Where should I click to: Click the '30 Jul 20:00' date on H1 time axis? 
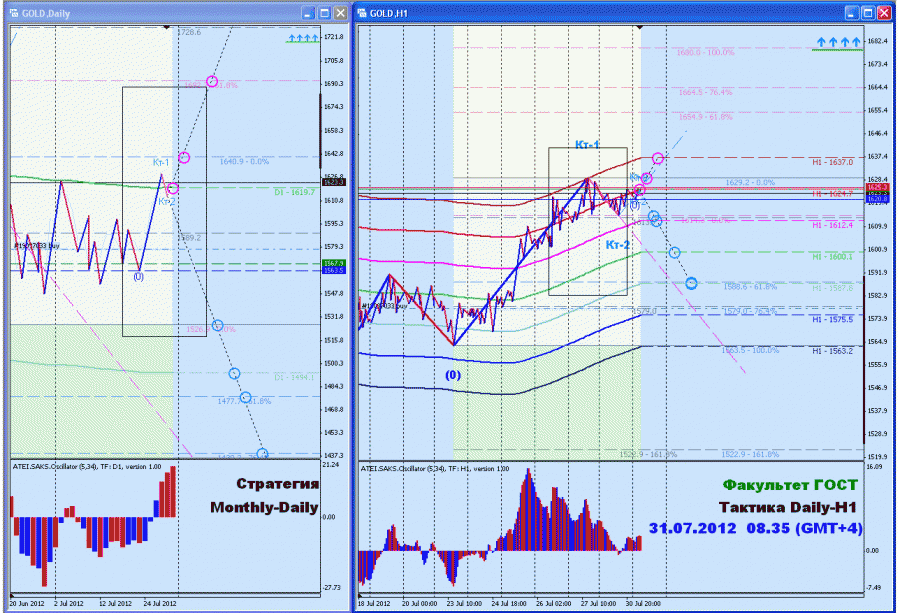tap(642, 603)
